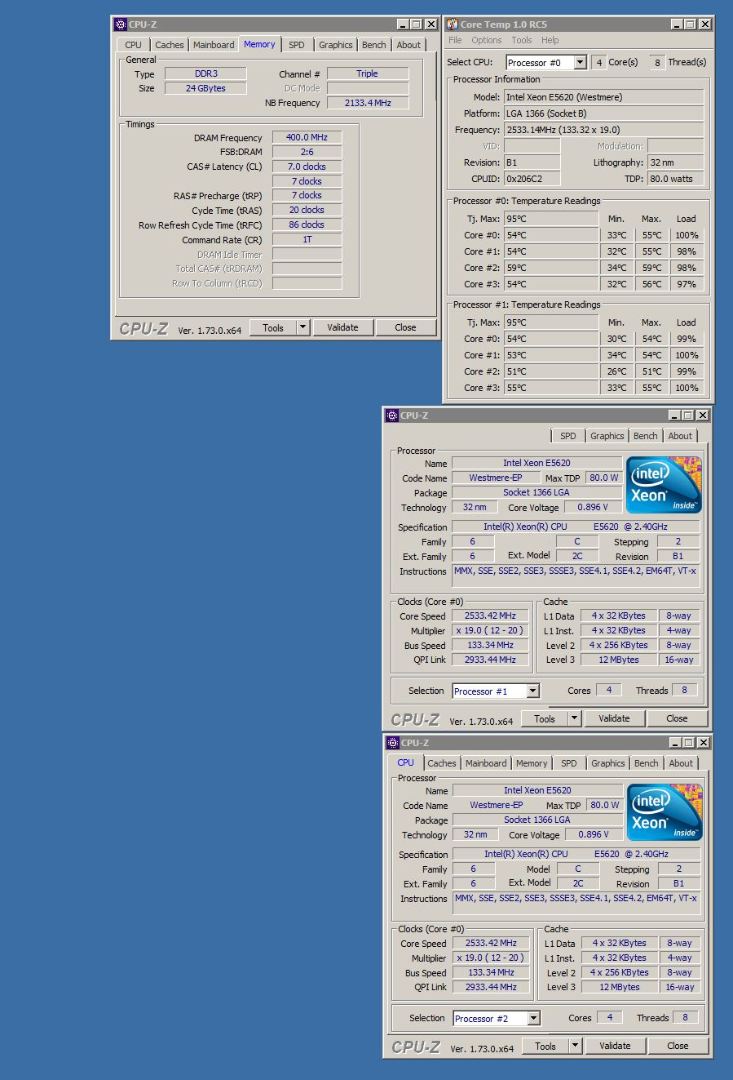Expand the Tools arrow in the CPU-Z Memory window
The image size is (733, 1080).
click(303, 327)
